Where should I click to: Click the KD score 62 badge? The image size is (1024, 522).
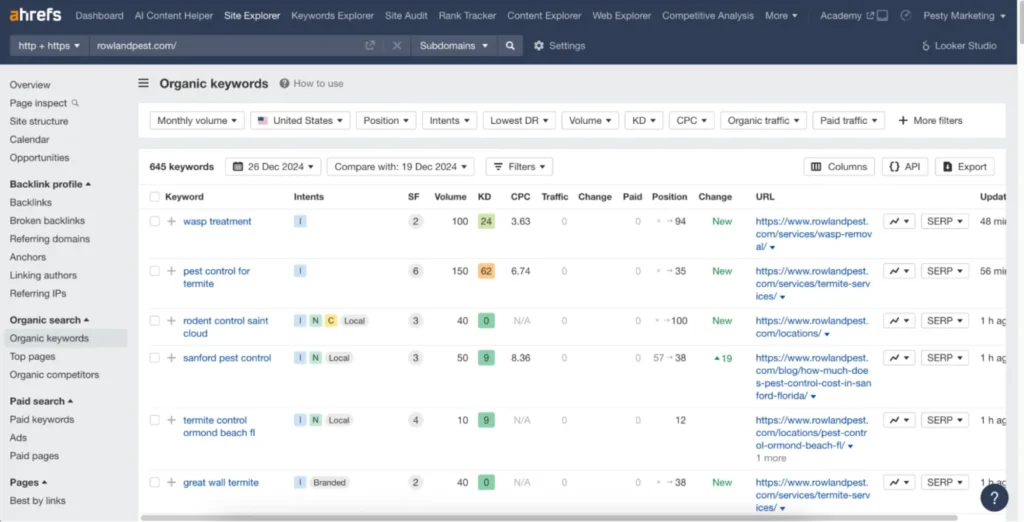pos(486,271)
